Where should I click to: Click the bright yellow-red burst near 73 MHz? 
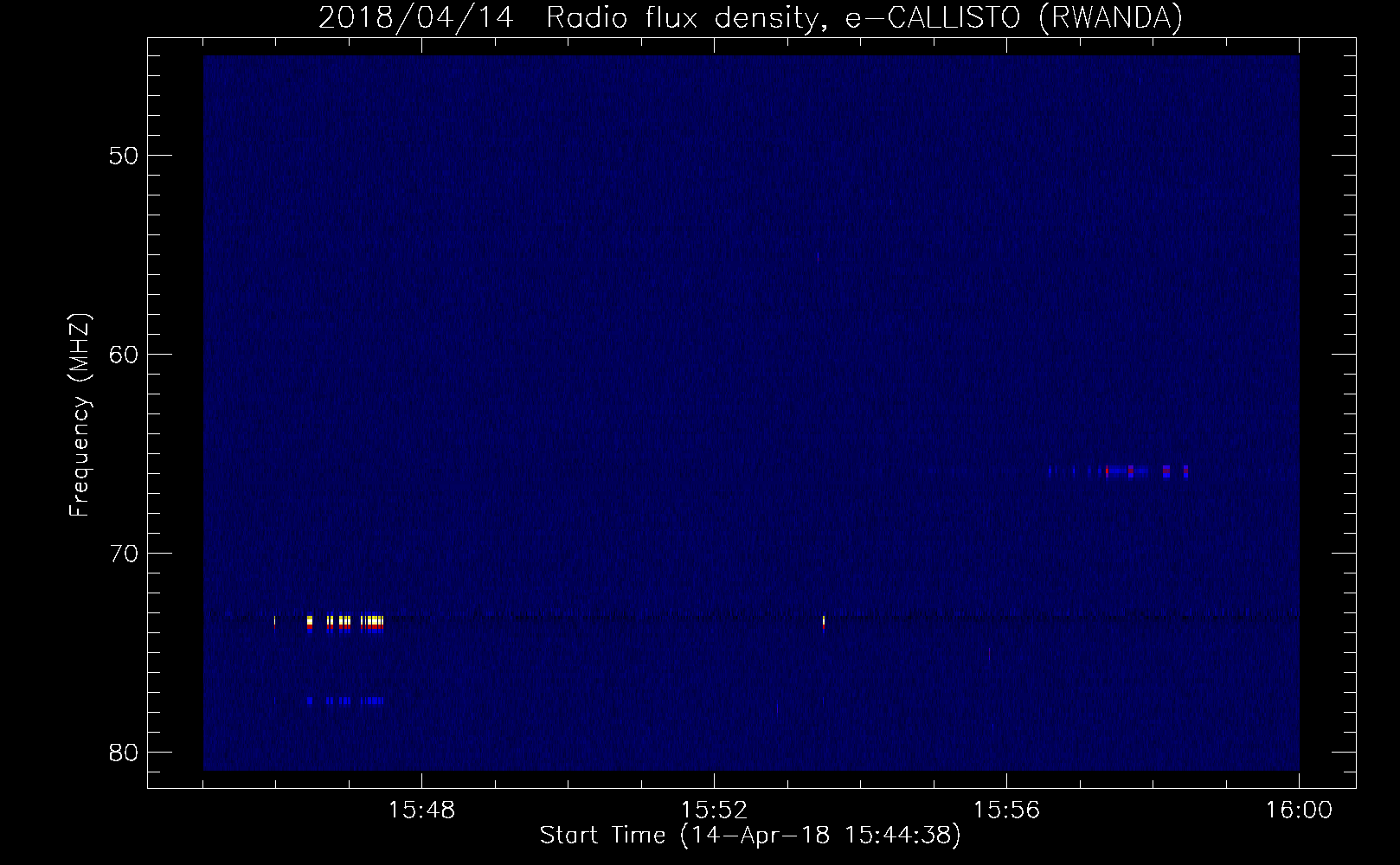(345, 624)
